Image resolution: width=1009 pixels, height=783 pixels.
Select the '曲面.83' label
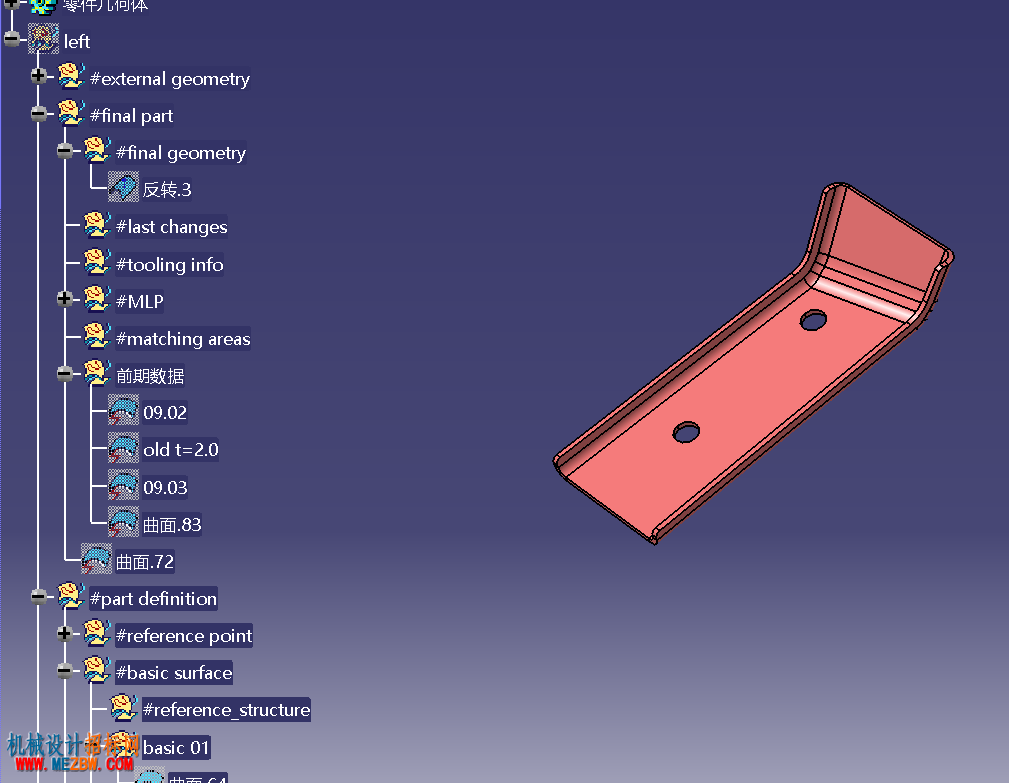172,525
